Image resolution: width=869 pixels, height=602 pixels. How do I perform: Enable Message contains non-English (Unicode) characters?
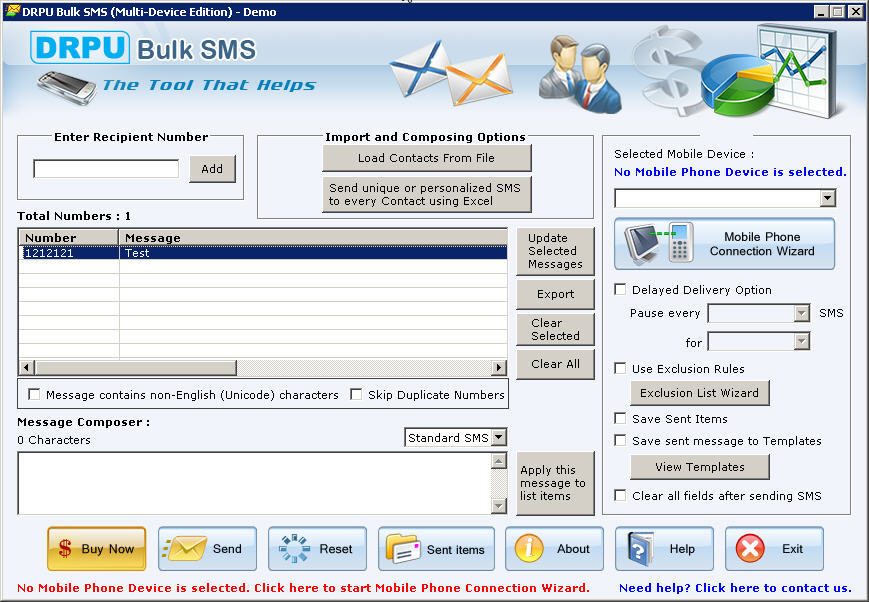tap(34, 394)
